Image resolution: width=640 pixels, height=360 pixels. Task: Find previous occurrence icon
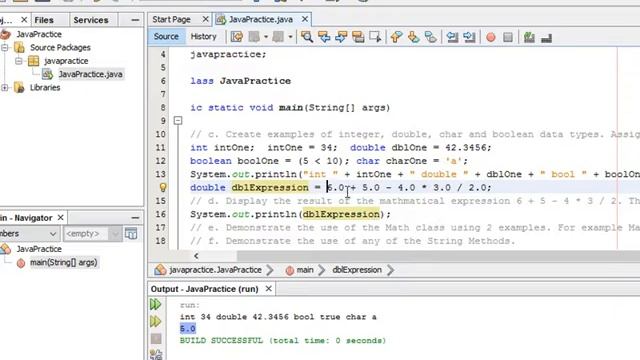click(324, 37)
